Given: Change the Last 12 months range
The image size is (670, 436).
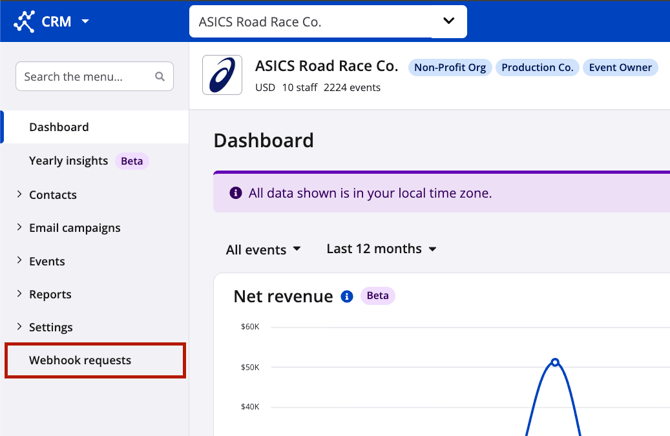Looking at the screenshot, I should click(x=381, y=249).
